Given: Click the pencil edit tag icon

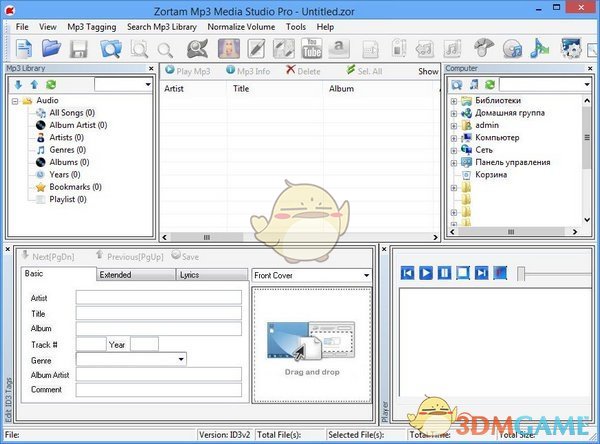Looking at the screenshot, I should pos(256,49).
